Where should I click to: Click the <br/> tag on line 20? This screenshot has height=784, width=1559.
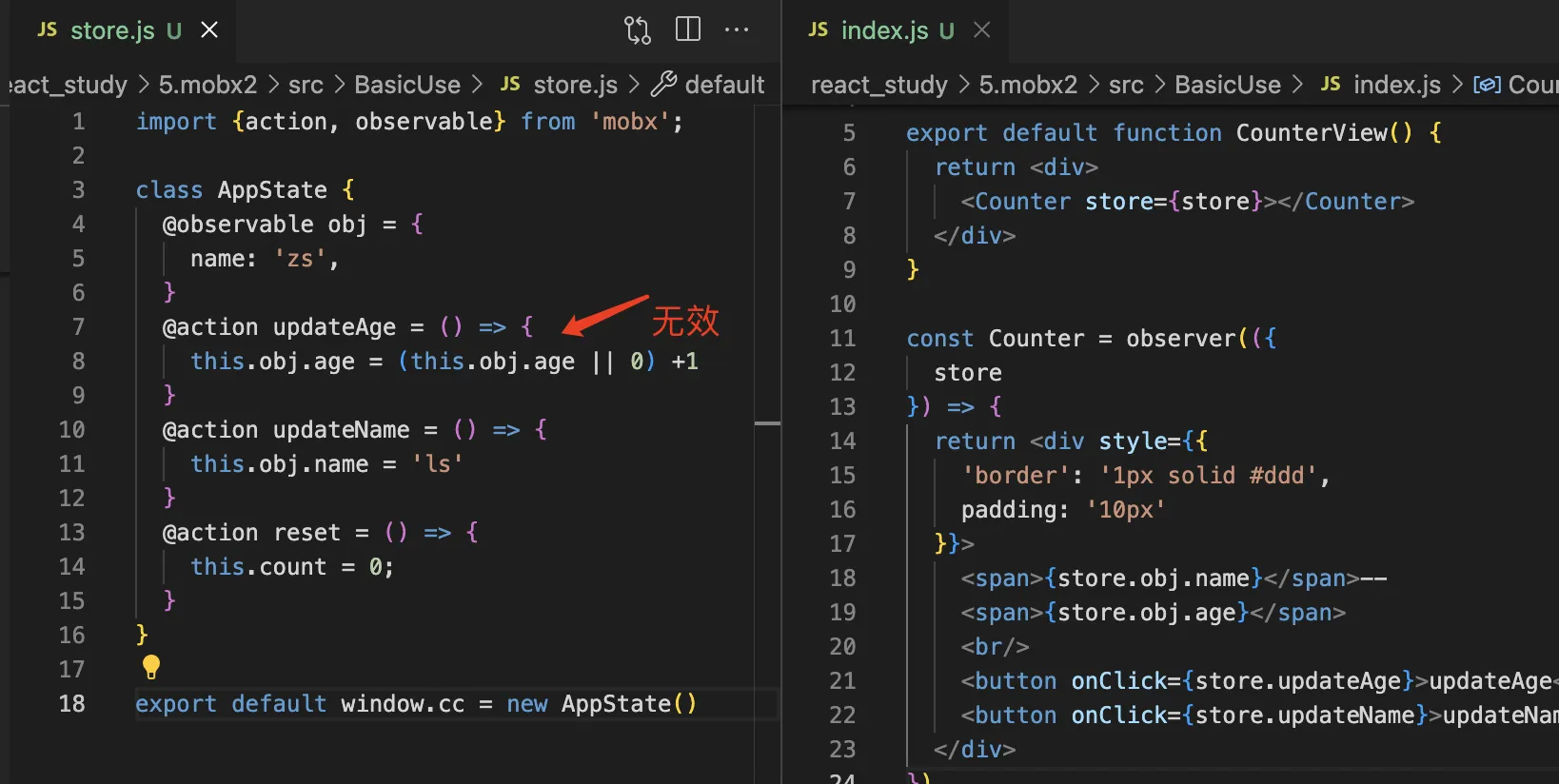point(995,646)
